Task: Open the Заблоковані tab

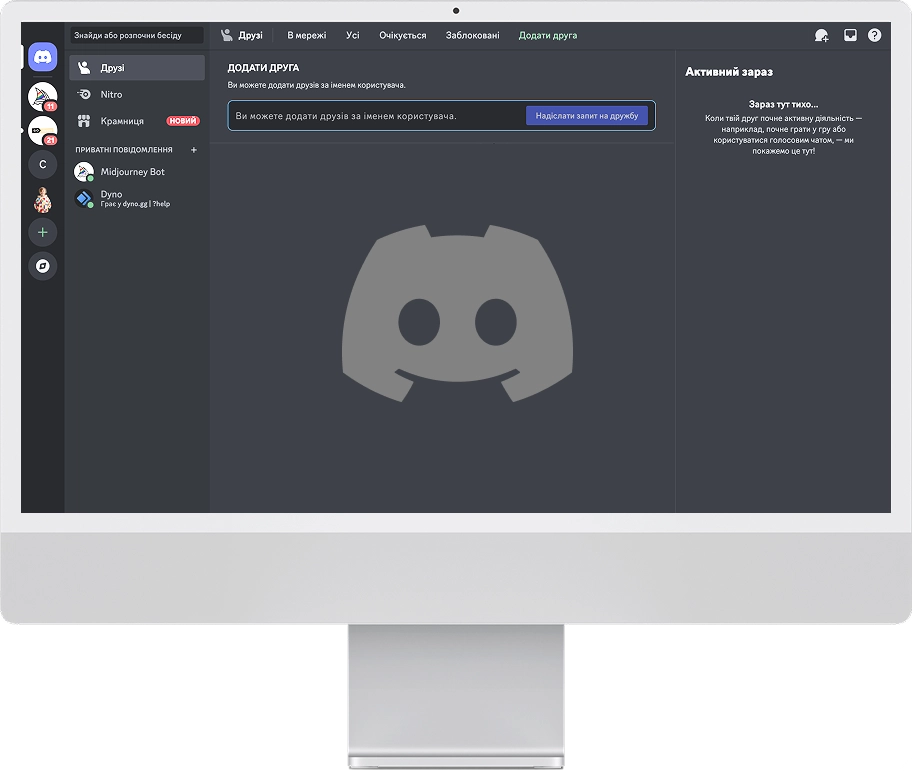Action: 472,35
